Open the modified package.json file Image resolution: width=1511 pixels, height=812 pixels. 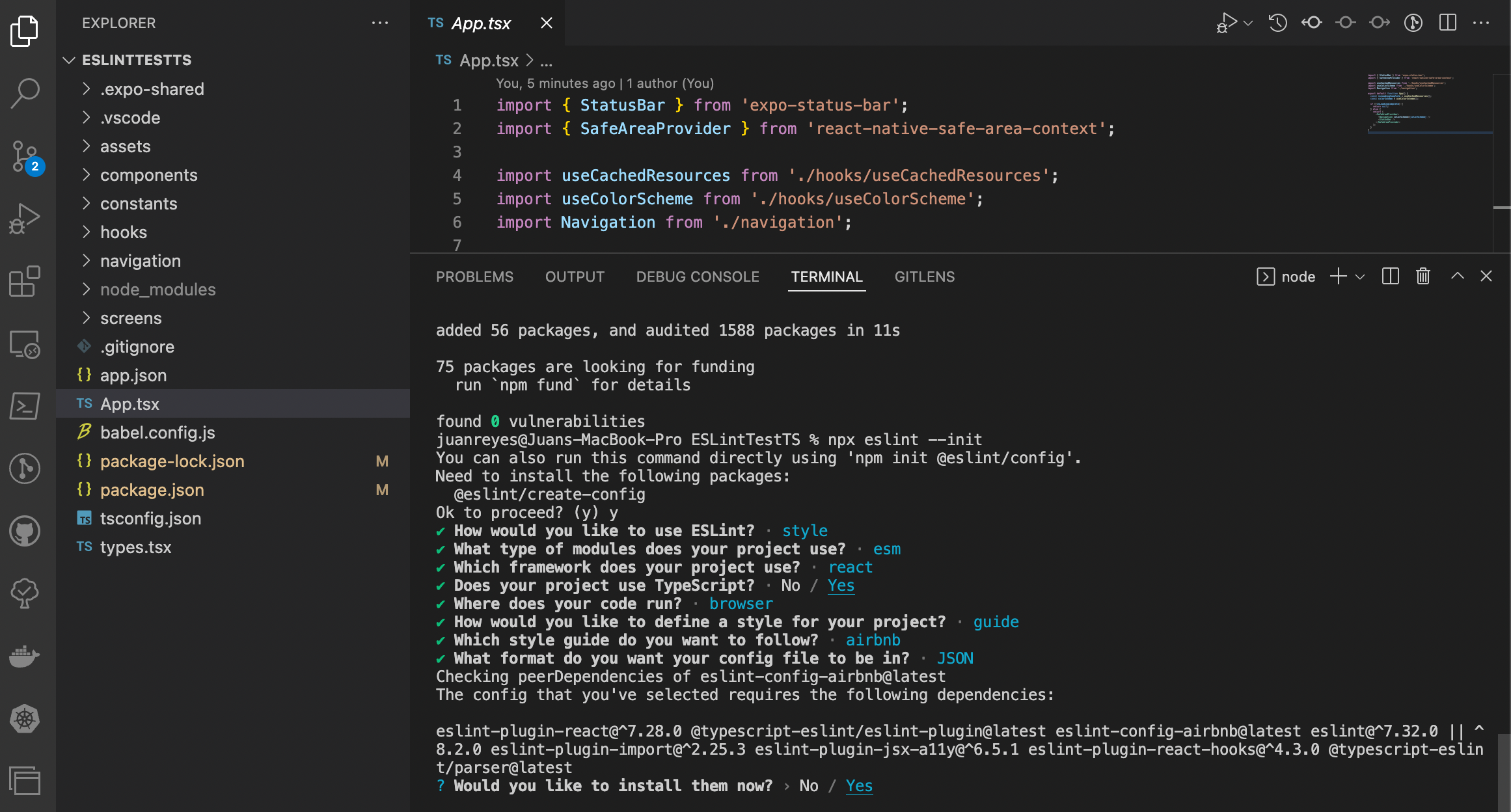tap(233, 490)
